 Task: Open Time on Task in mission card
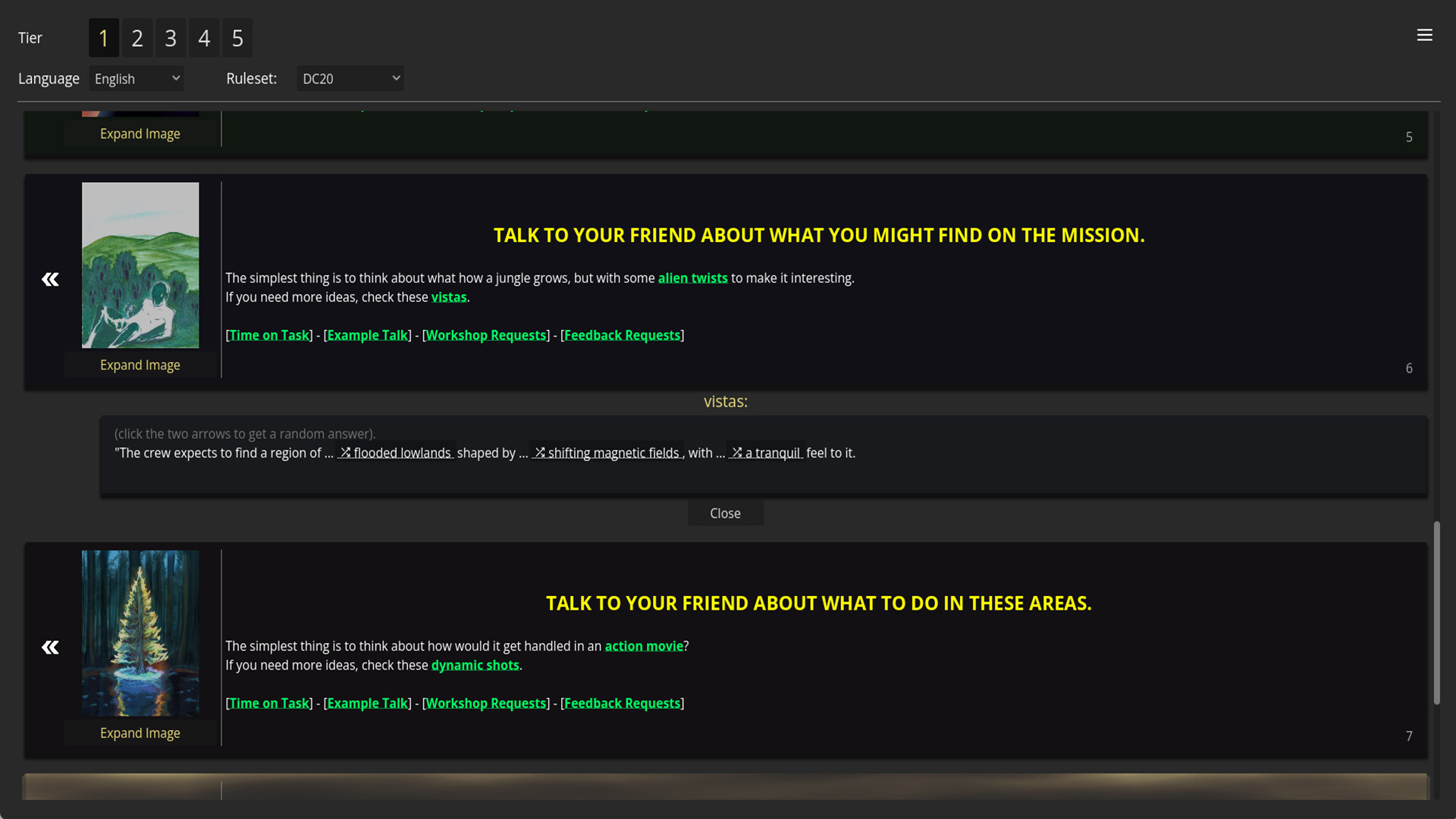[x=269, y=335]
